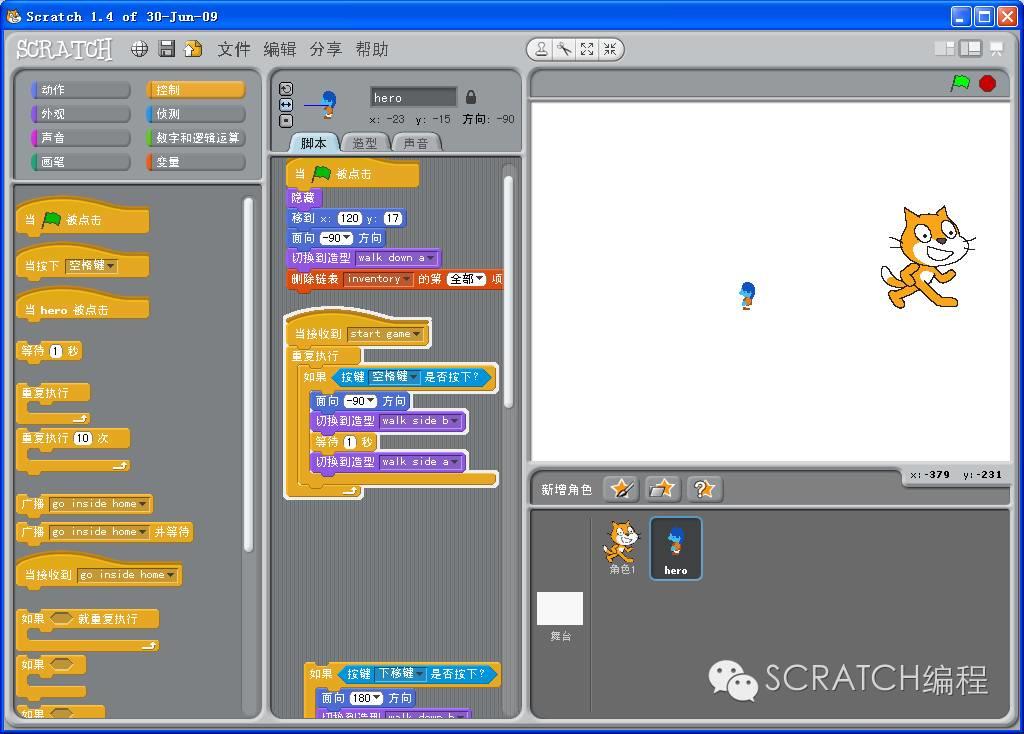The height and width of the screenshot is (734, 1024).
Task: Switch to the 脚本 tab
Action: click(313, 143)
